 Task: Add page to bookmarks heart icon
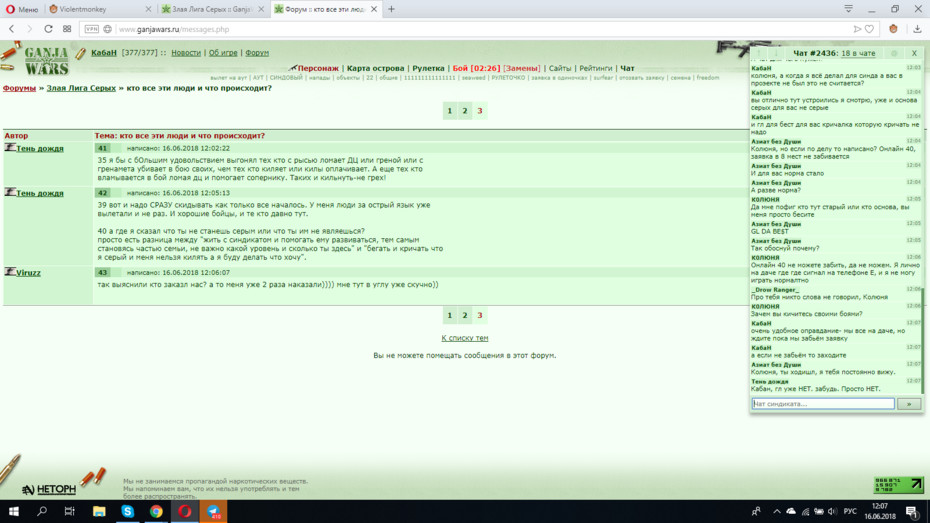[x=870, y=29]
